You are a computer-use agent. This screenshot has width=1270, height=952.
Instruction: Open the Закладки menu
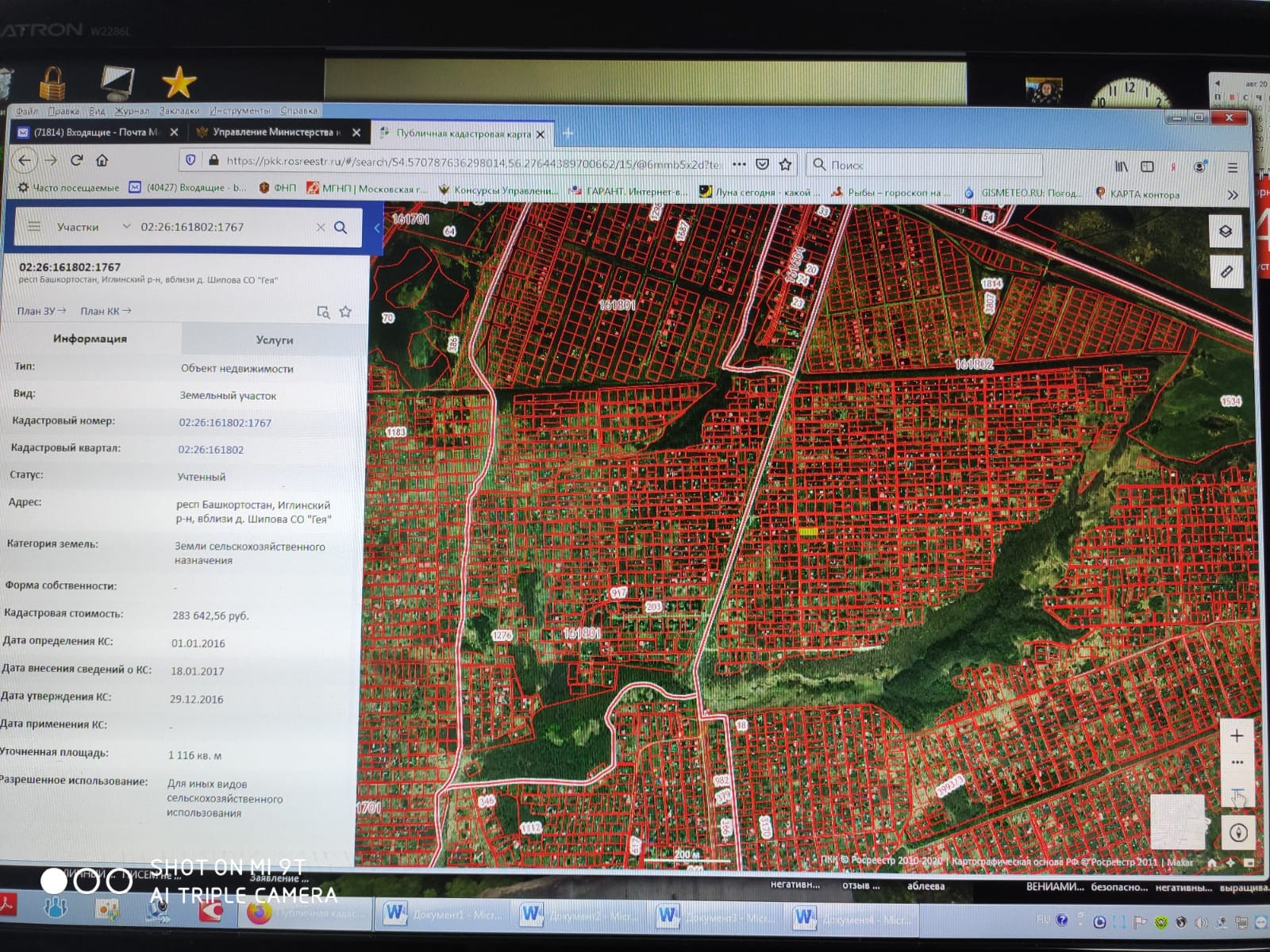pos(179,111)
